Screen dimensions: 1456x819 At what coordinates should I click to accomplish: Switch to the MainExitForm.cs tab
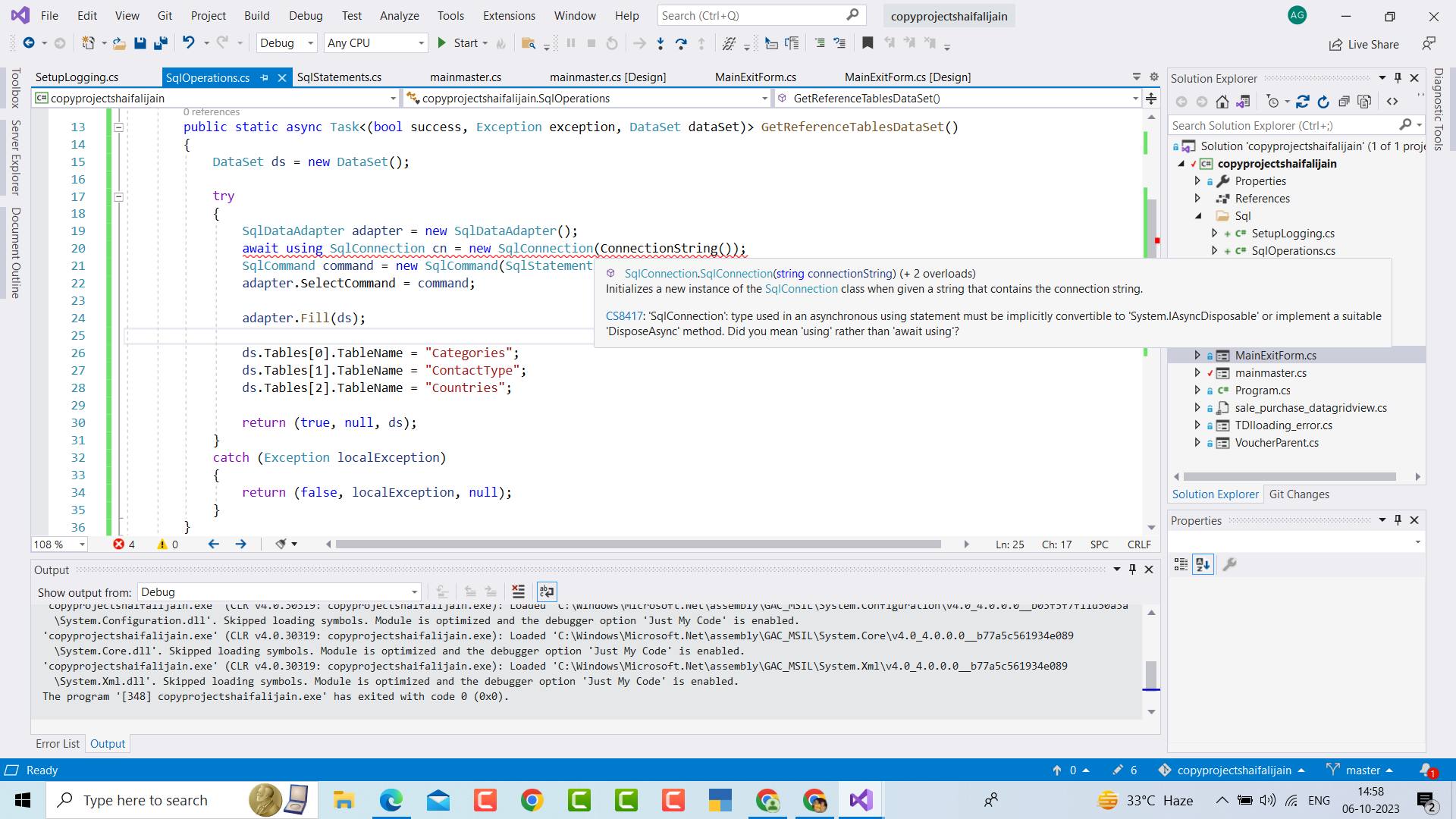pos(756,77)
